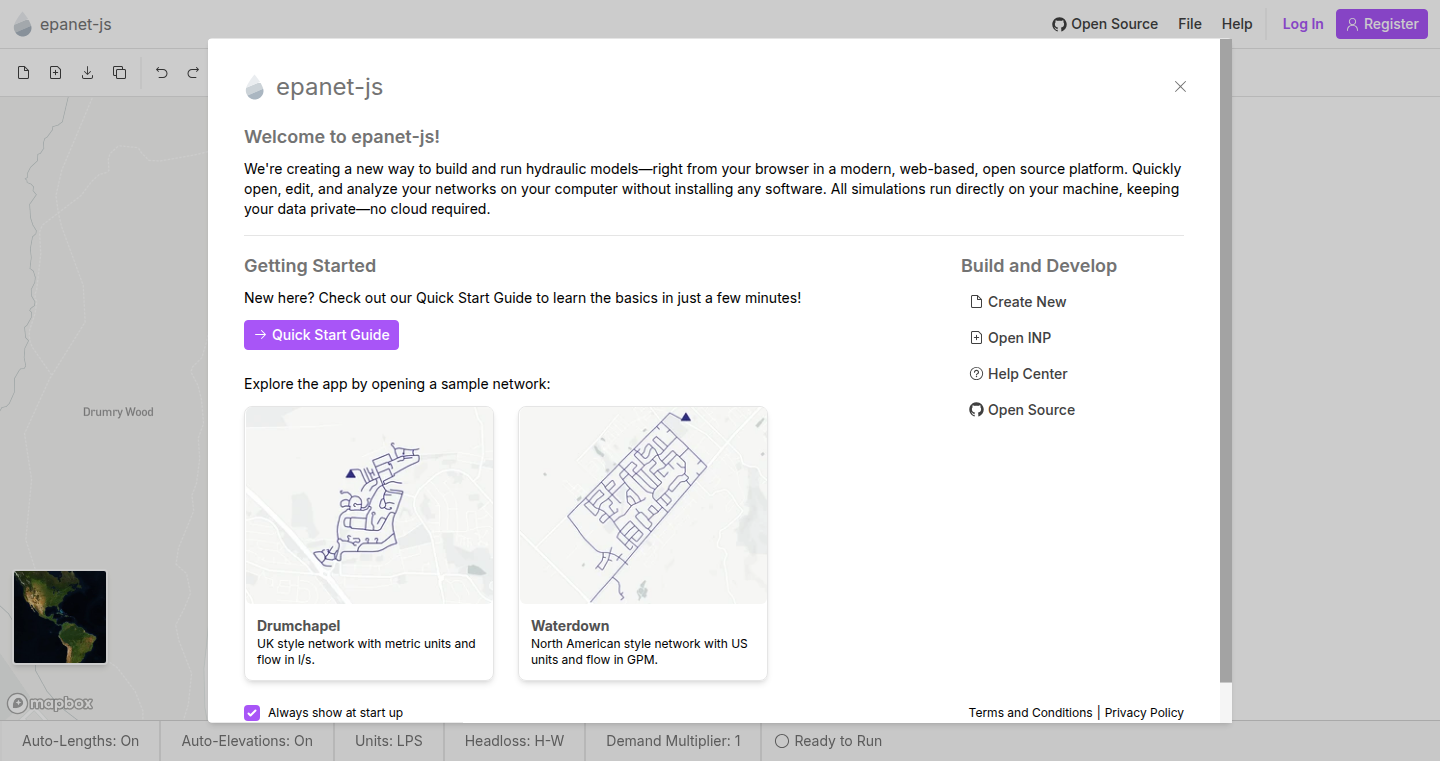1440x761 pixels.
Task: Click the satellite basemap thumbnail
Action: [60, 617]
